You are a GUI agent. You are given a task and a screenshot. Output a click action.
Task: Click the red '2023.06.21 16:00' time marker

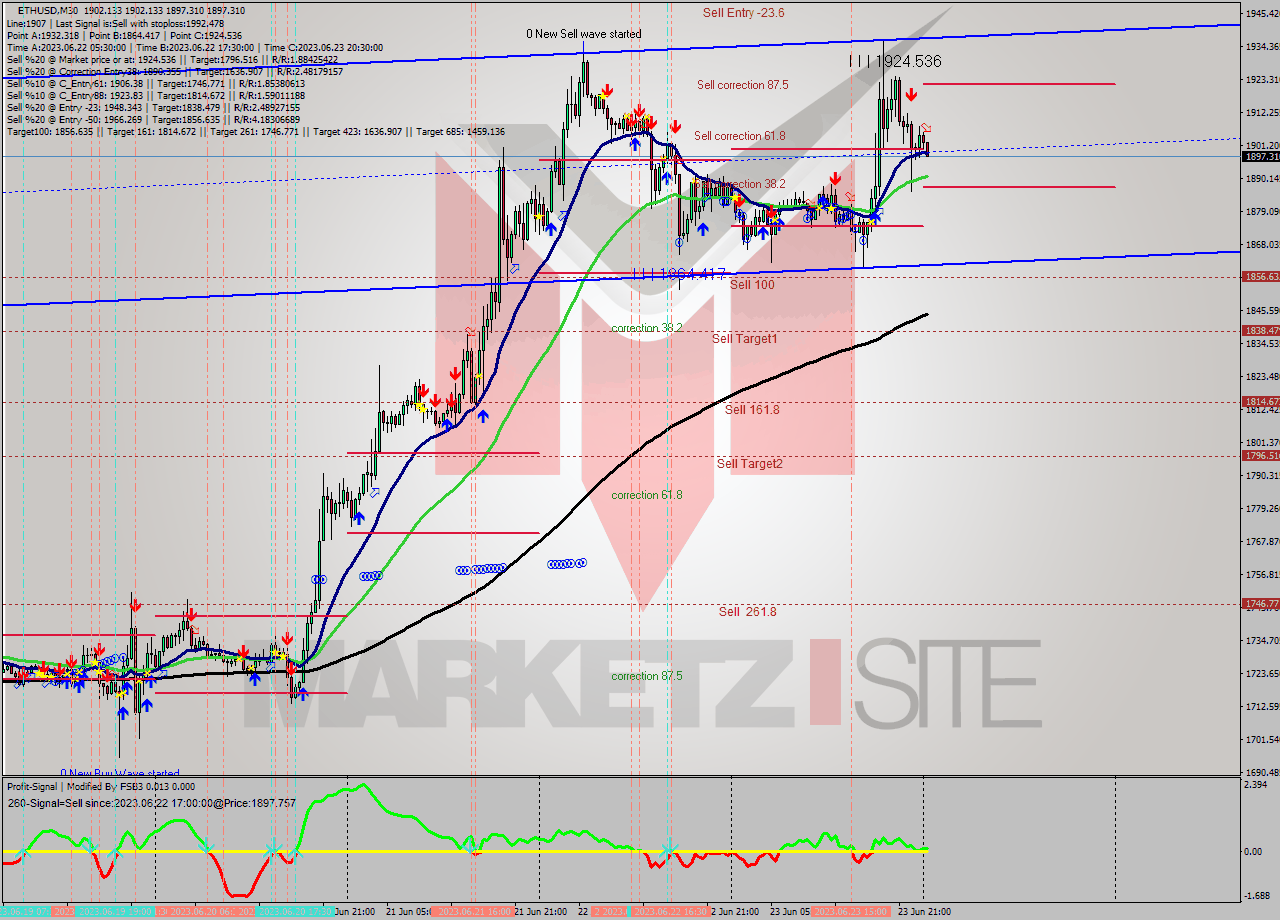(471, 912)
